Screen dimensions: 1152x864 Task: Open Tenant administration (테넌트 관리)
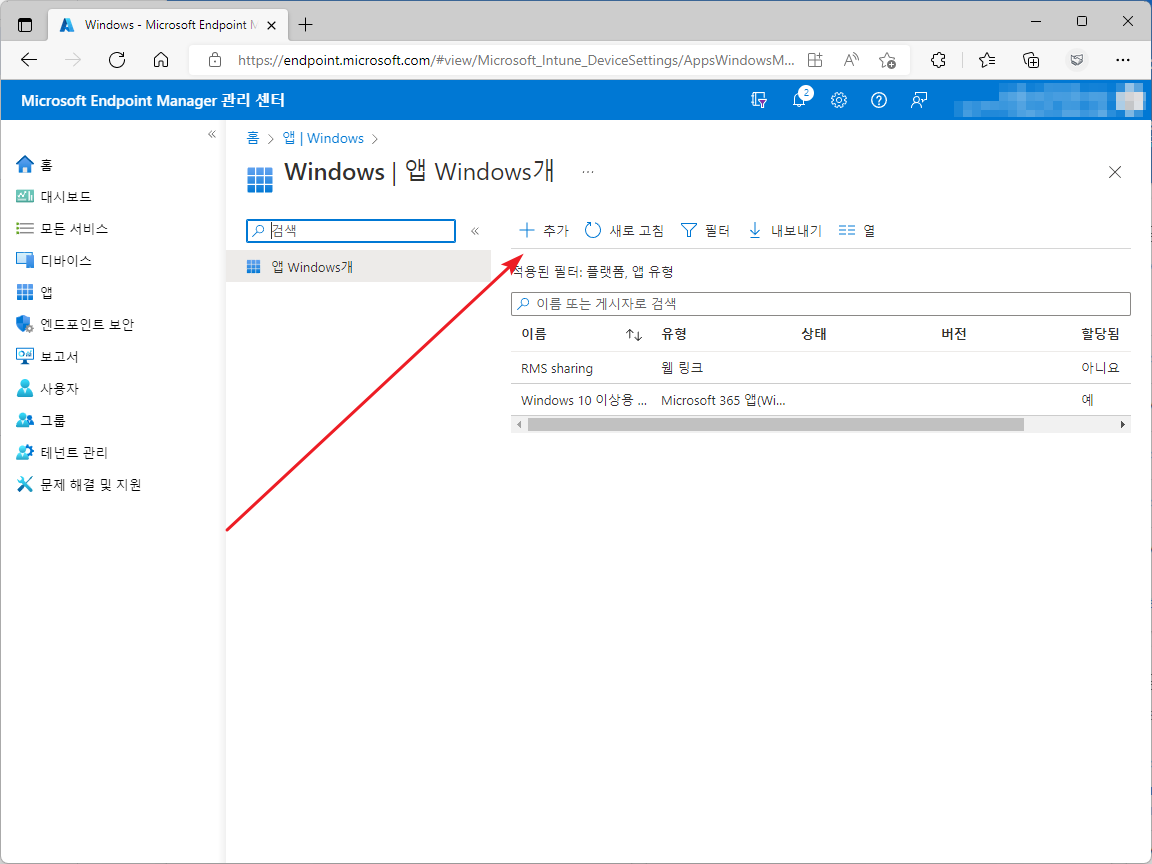(62, 452)
